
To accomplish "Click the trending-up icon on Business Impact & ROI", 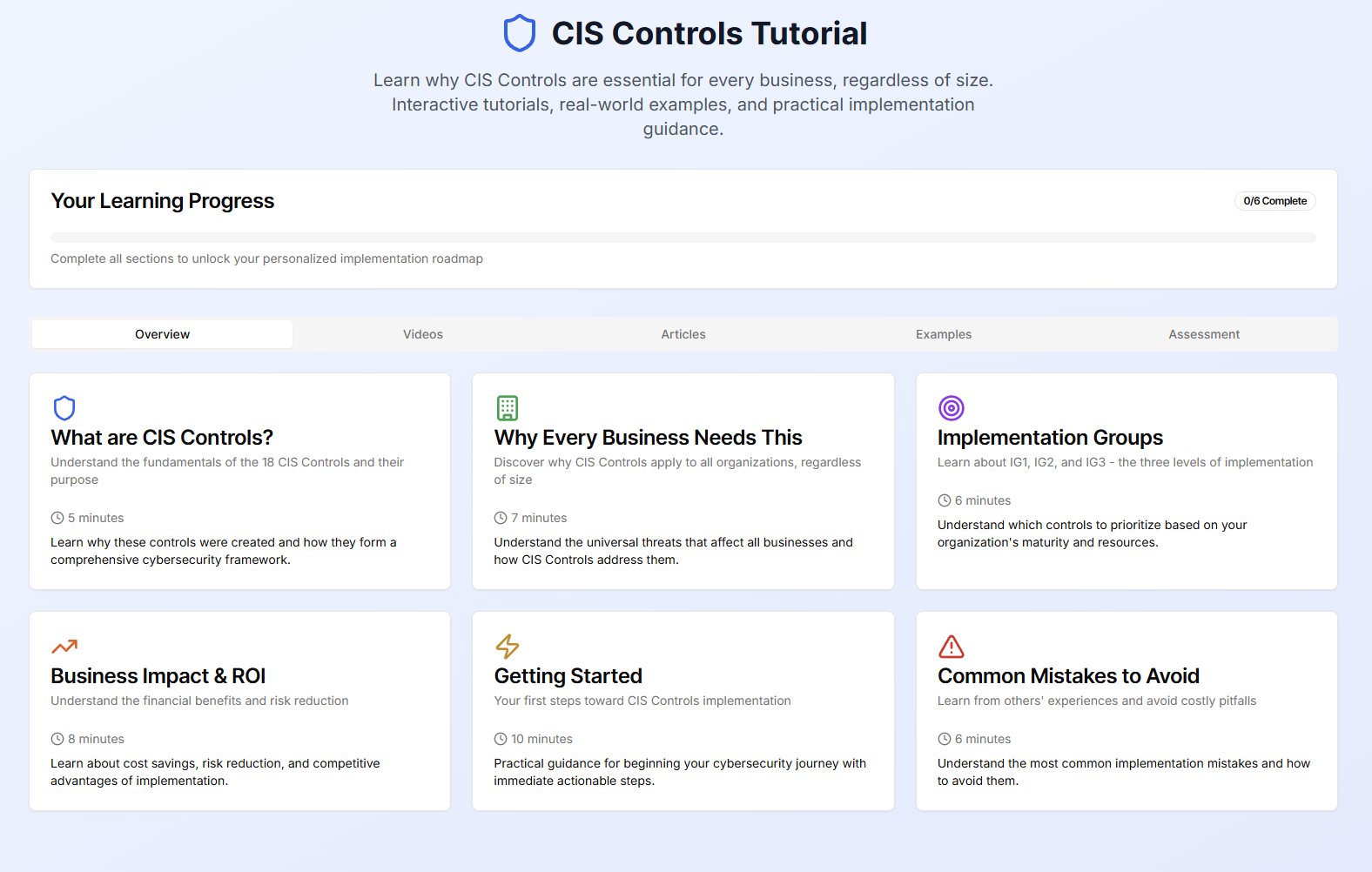I will (x=64, y=647).
